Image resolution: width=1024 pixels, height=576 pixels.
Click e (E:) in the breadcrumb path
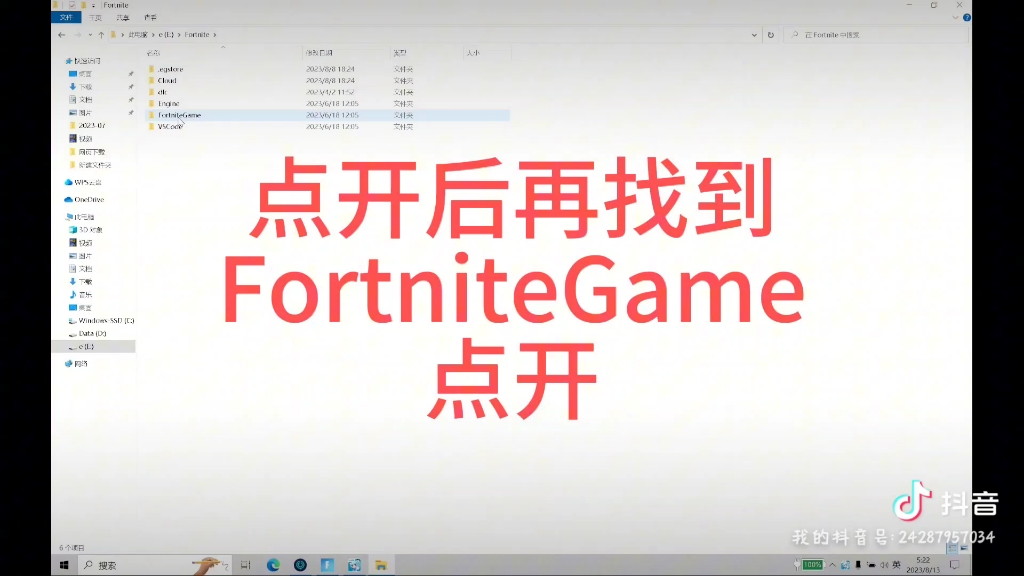[x=164, y=34]
